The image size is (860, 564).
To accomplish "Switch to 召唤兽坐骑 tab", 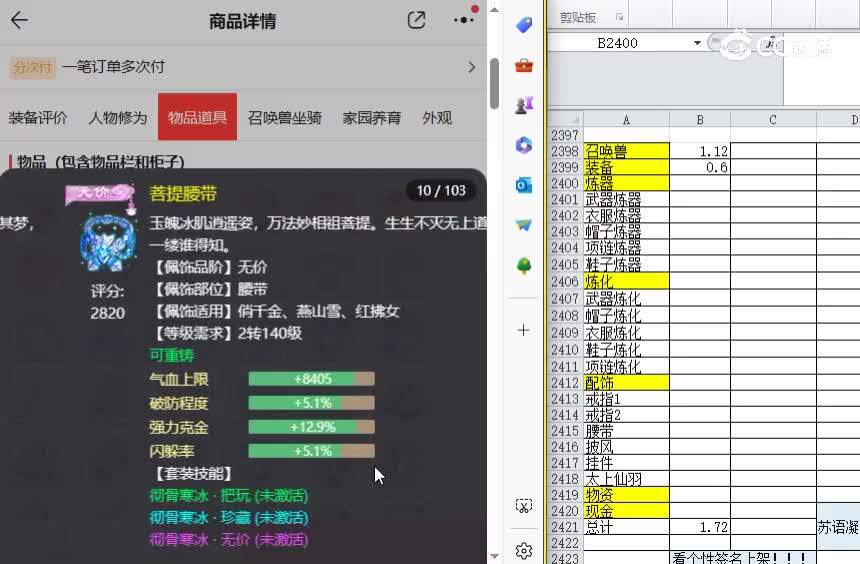I will click(x=285, y=117).
